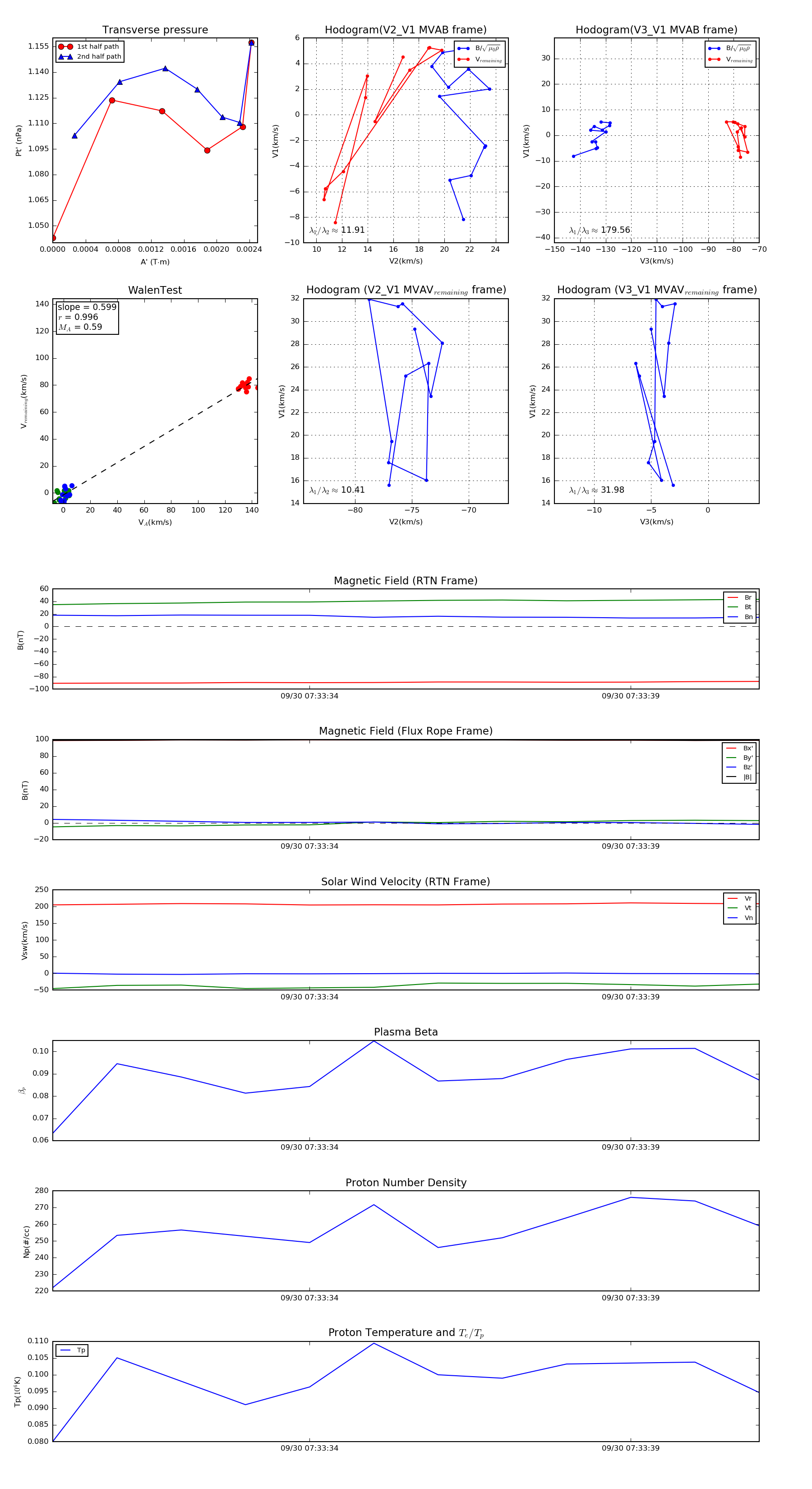Click the 'Bt' legend entry
812x1489 pixels.
pos(740,607)
